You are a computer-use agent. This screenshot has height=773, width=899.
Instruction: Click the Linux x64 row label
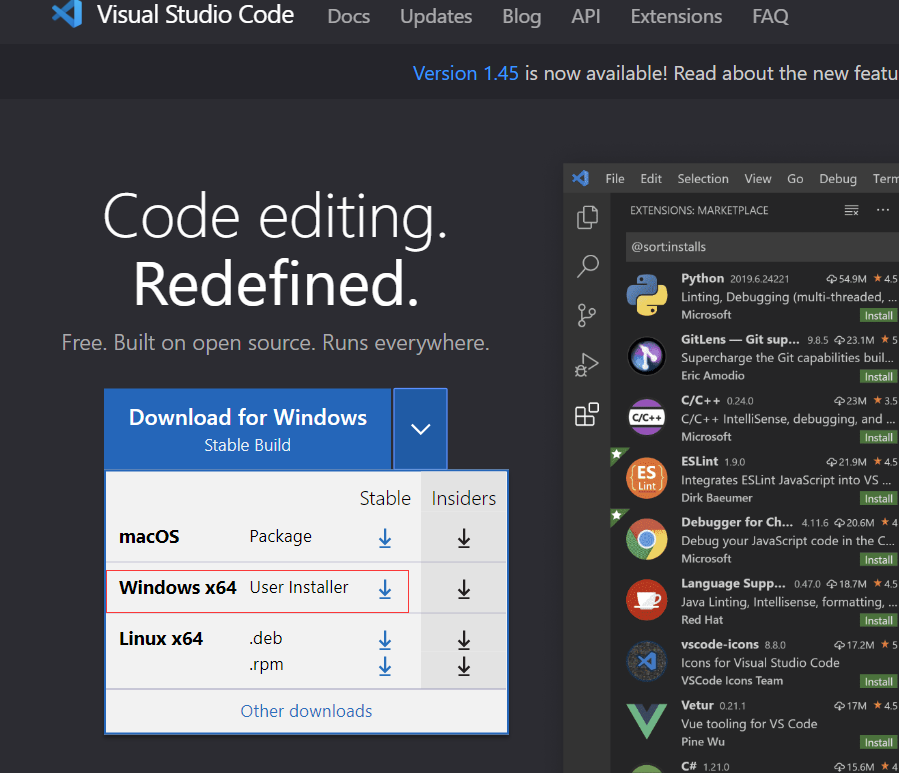point(161,639)
